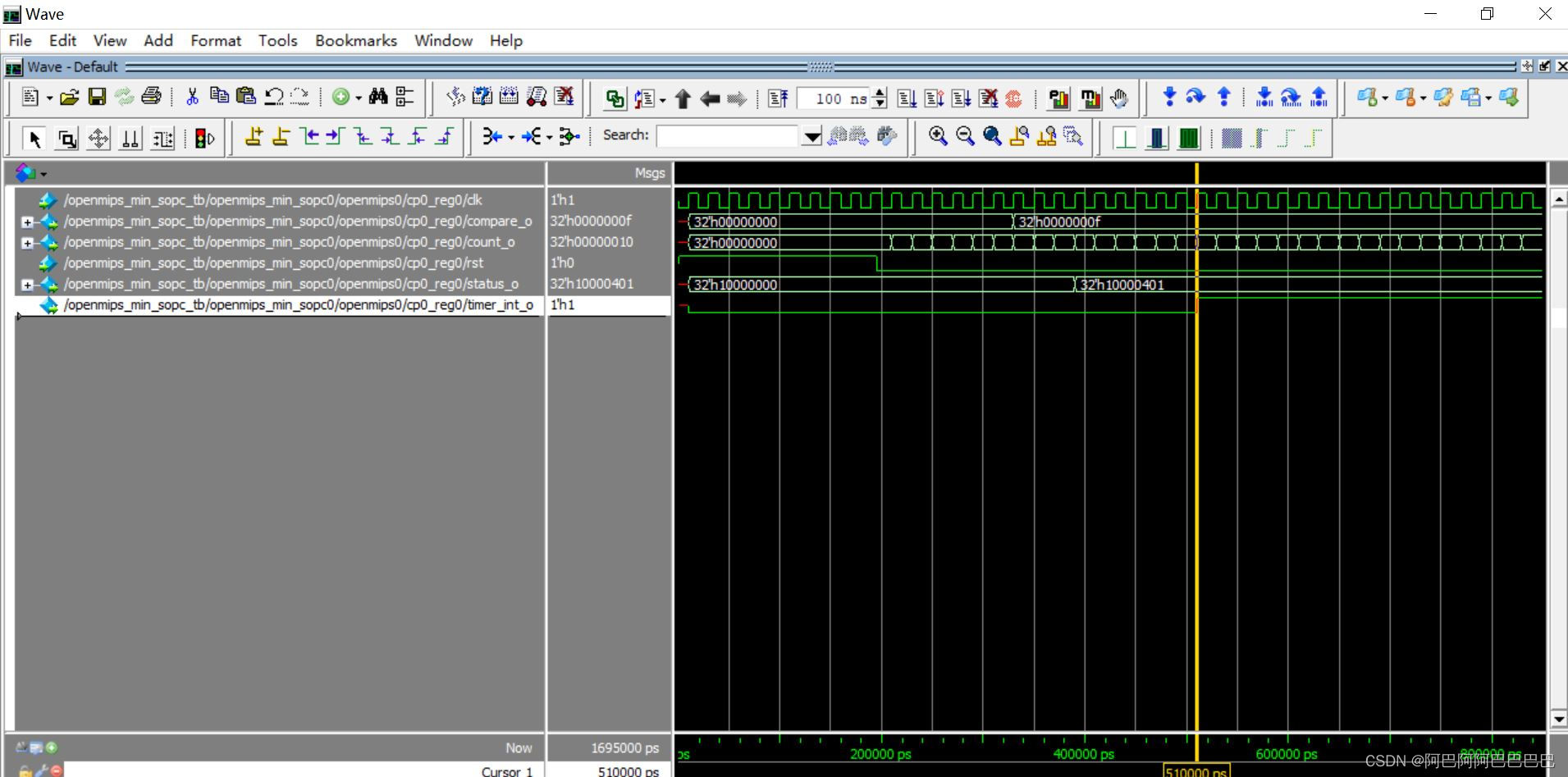Select the Zoom Mode tool
This screenshot has height=777, width=1568.
coord(66,139)
